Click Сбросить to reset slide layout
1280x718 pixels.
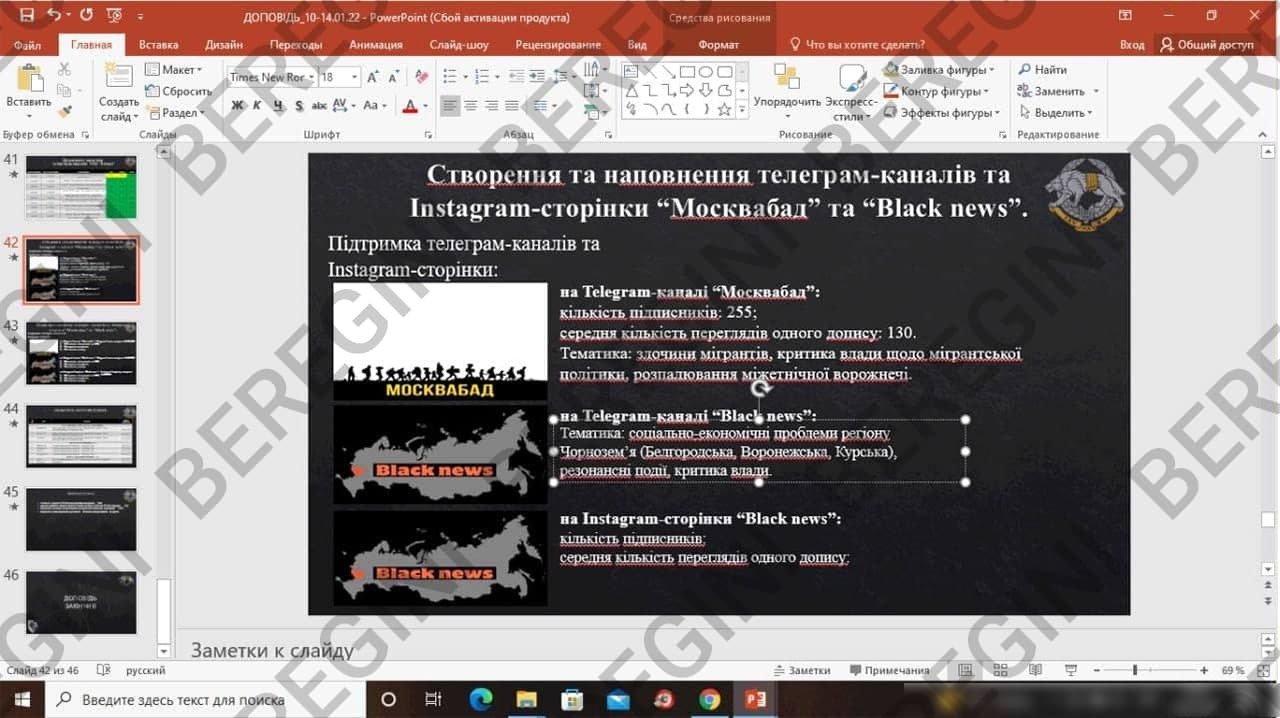pos(180,91)
